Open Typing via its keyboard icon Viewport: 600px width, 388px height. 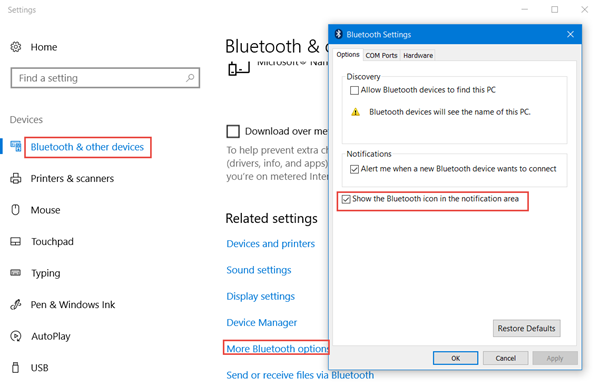coord(16,273)
